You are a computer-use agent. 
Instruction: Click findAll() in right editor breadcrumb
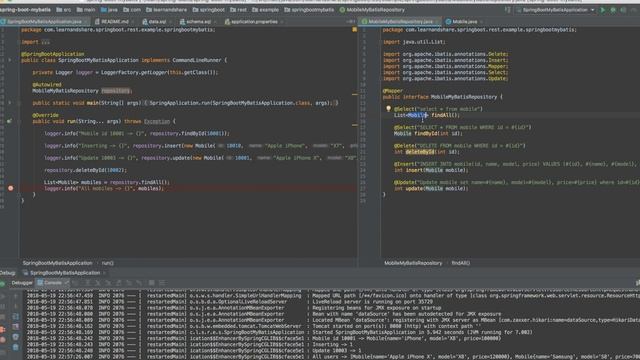[x=461, y=263]
